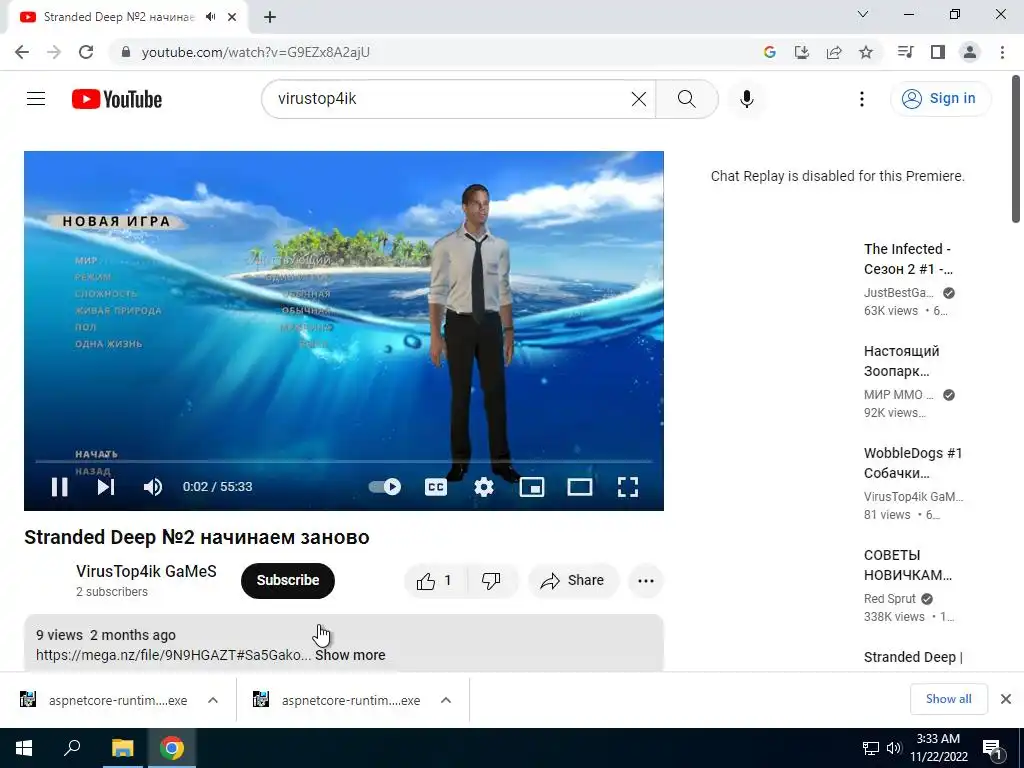The height and width of the screenshot is (768, 1024).
Task: Enable miniplayer mode
Action: [x=532, y=487]
